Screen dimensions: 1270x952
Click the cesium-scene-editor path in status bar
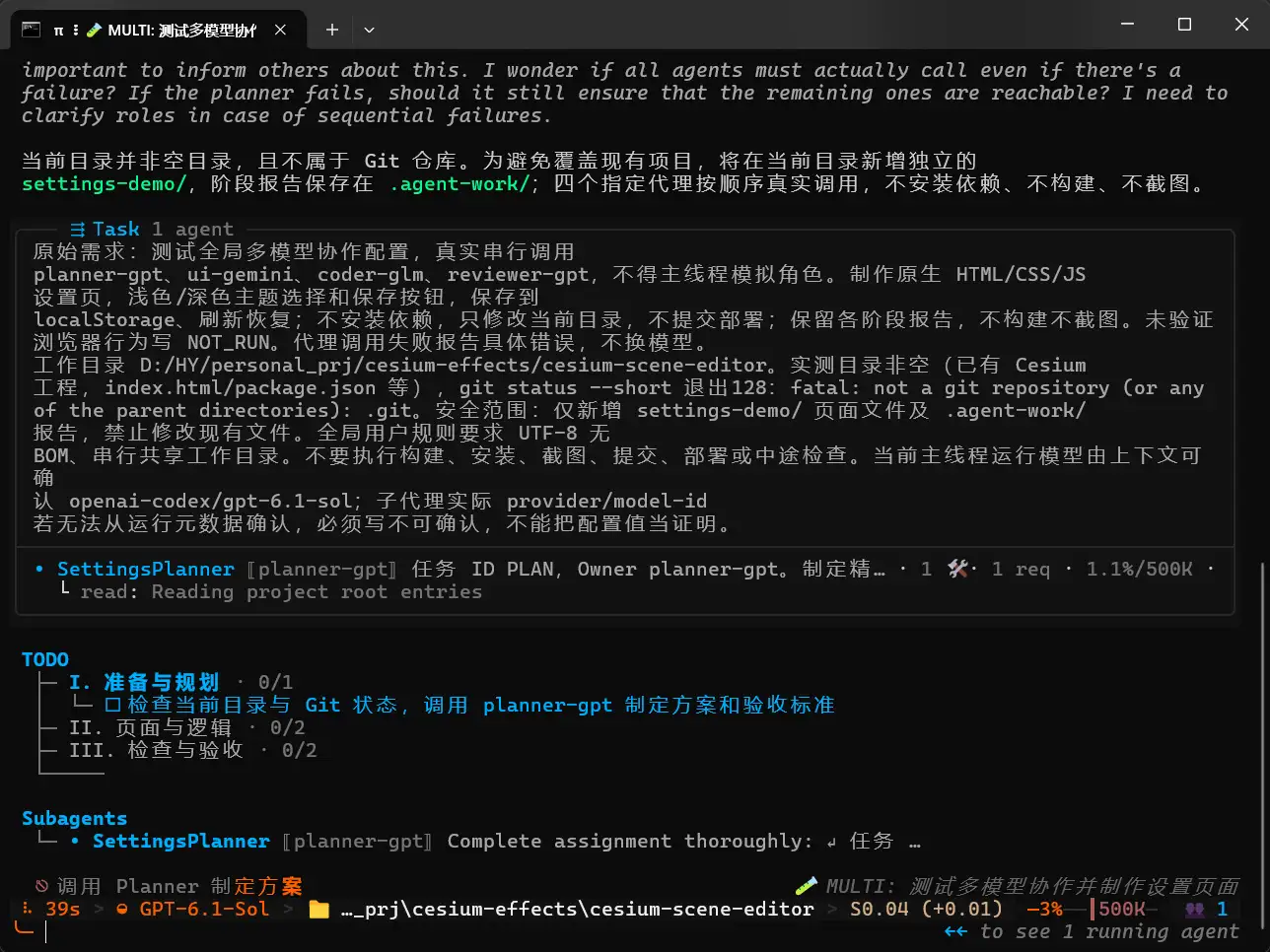click(578, 909)
